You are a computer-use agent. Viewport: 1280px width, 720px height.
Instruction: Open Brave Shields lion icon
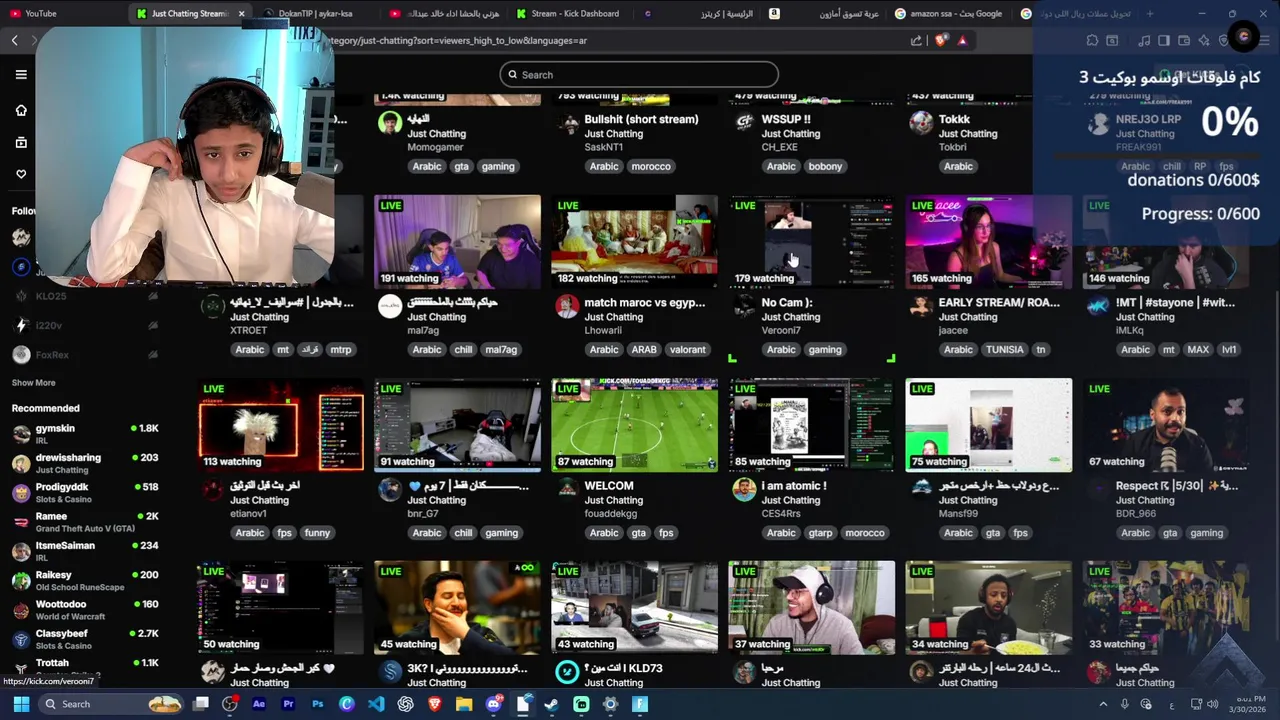(941, 41)
